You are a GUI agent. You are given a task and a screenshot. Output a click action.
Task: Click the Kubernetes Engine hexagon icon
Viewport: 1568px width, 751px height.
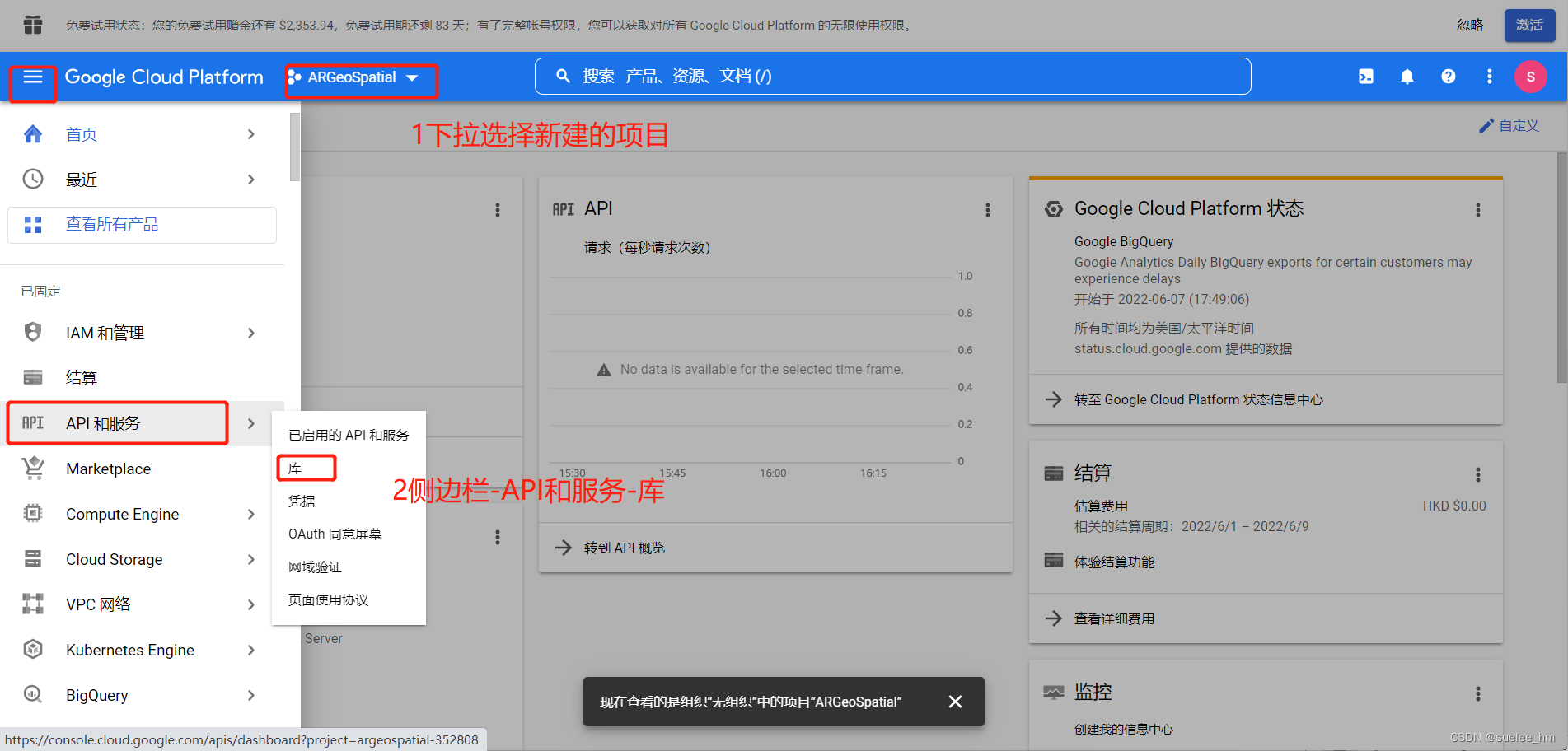[x=33, y=649]
